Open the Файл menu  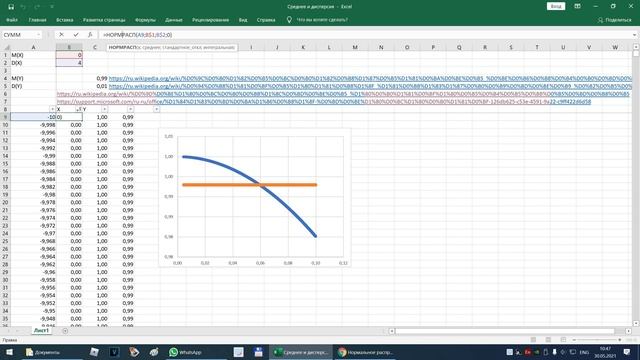tap(12, 20)
